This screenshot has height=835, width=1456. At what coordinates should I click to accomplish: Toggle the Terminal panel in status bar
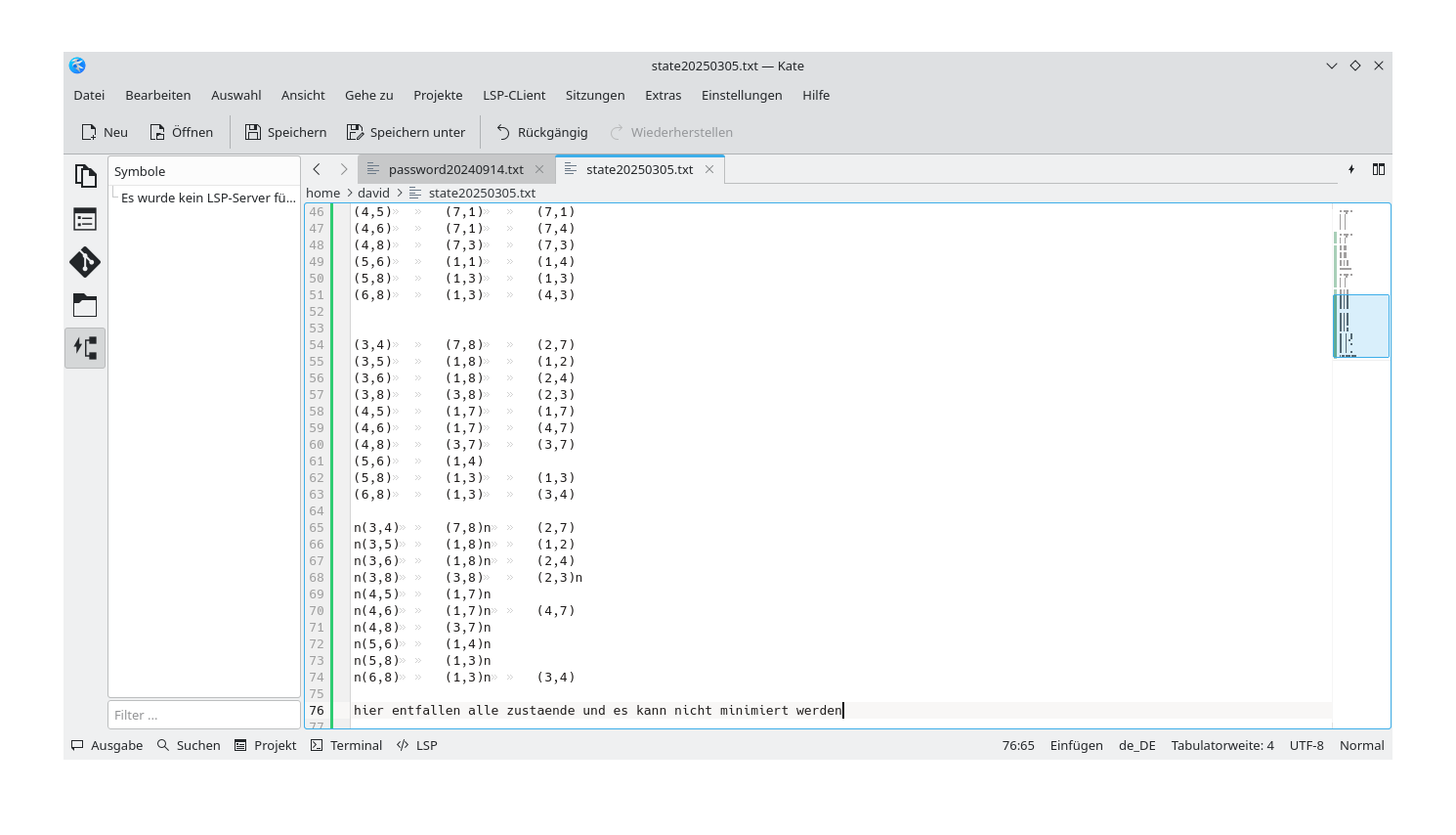[x=346, y=745]
